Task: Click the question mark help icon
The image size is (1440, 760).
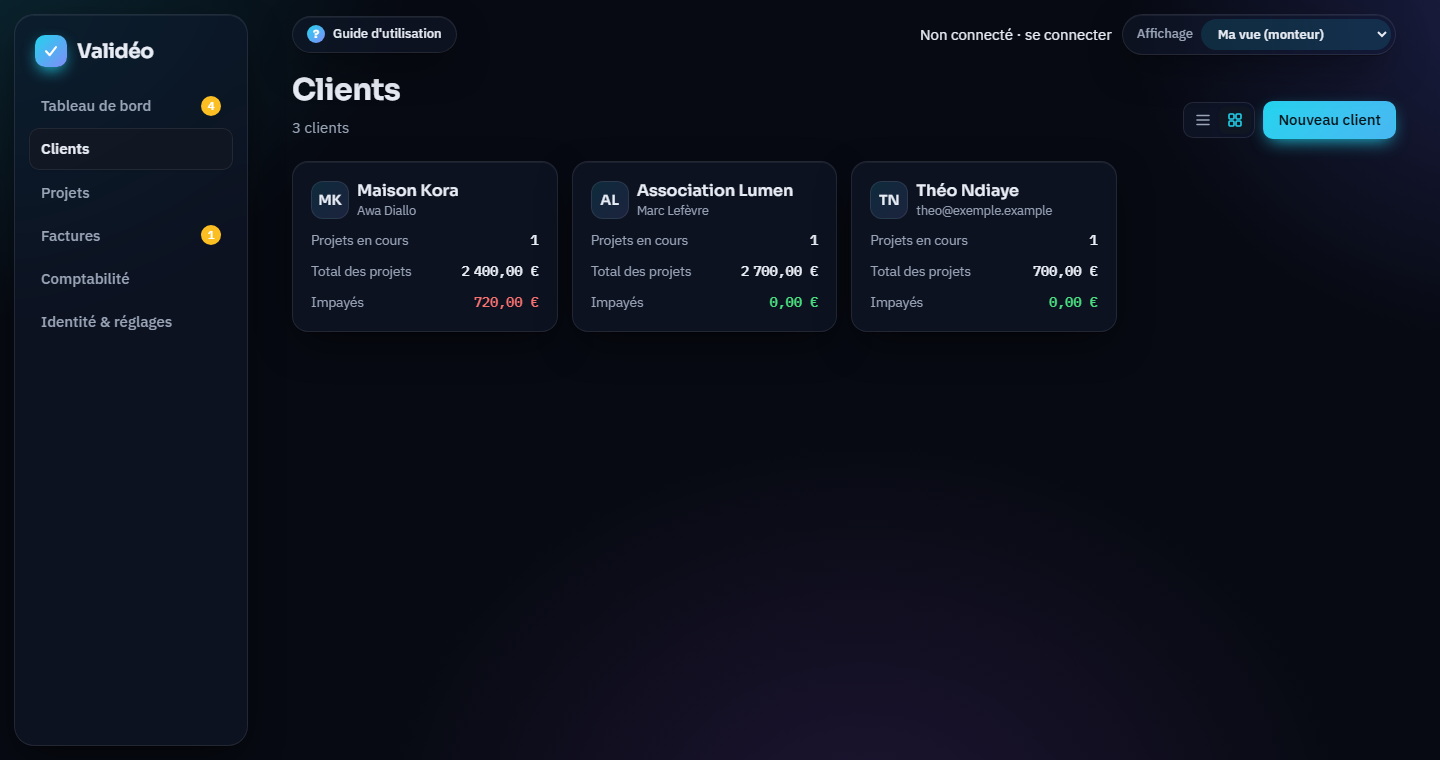Action: 316,34
